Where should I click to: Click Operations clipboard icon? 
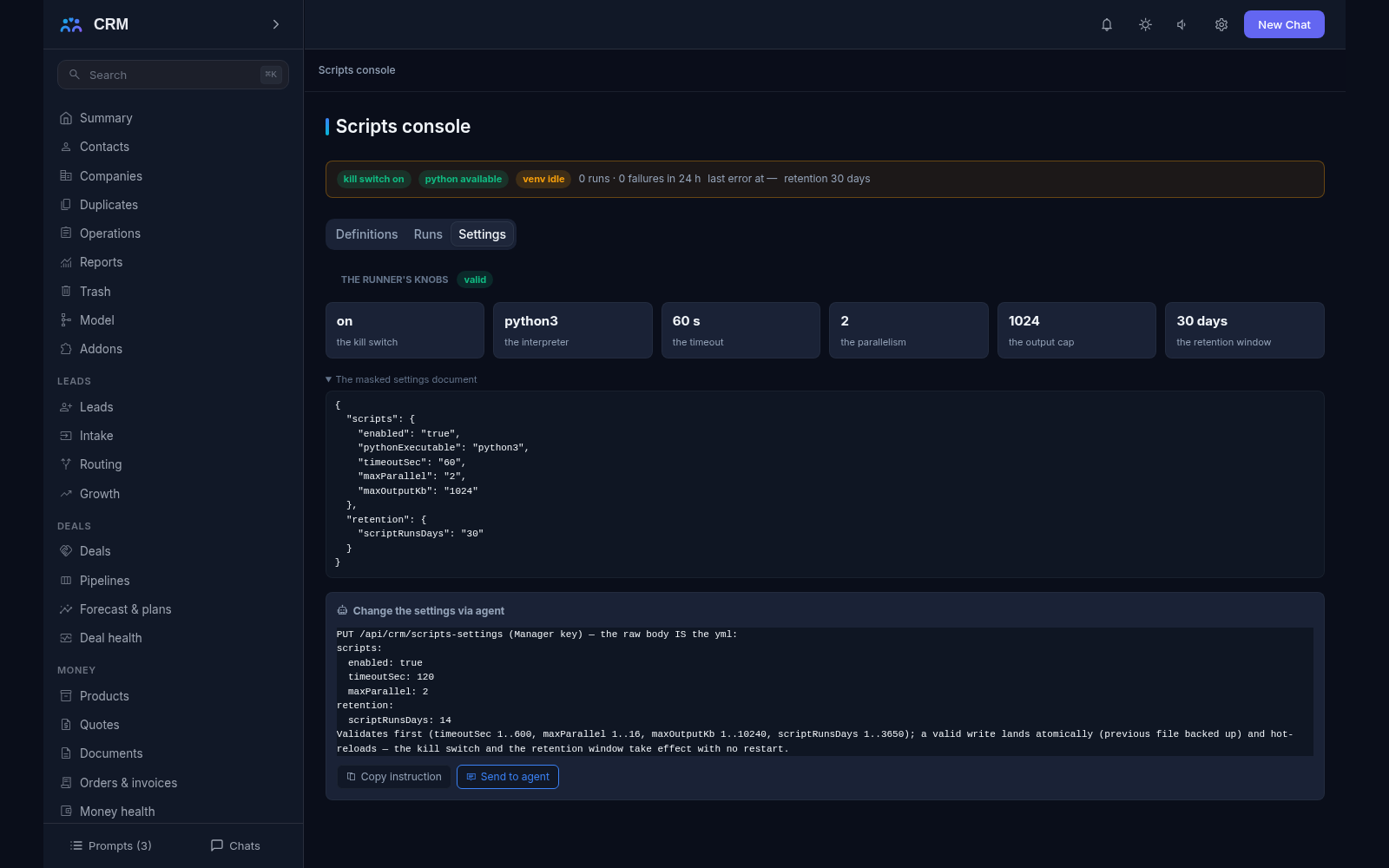click(66, 233)
